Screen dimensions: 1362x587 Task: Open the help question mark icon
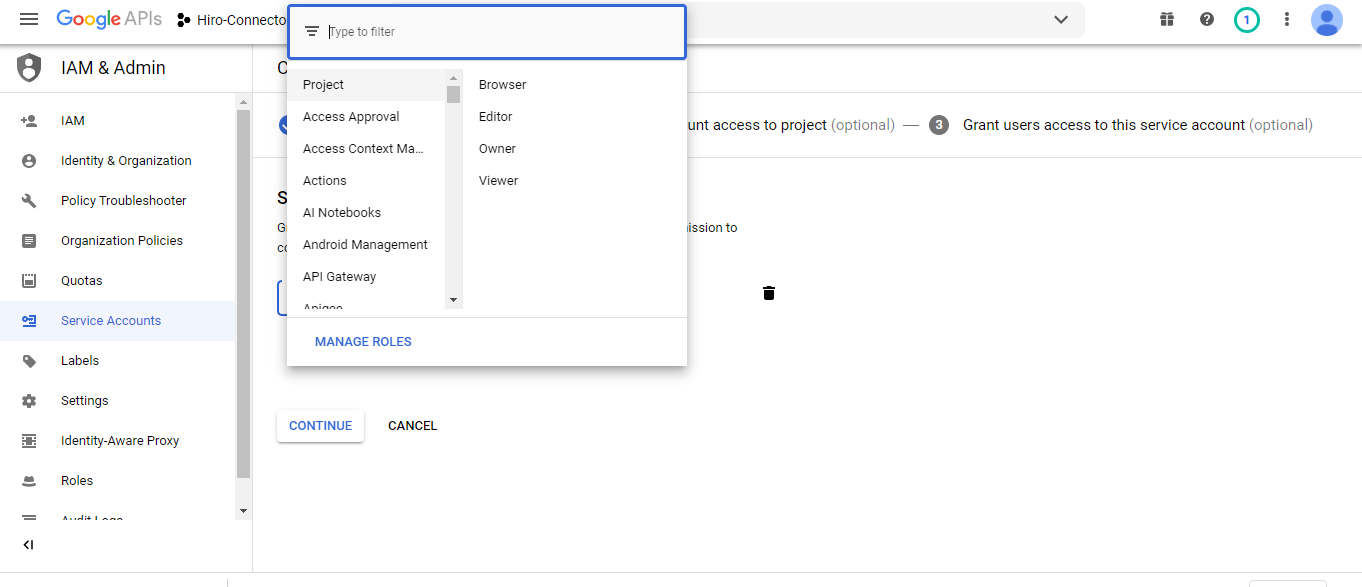point(1207,19)
